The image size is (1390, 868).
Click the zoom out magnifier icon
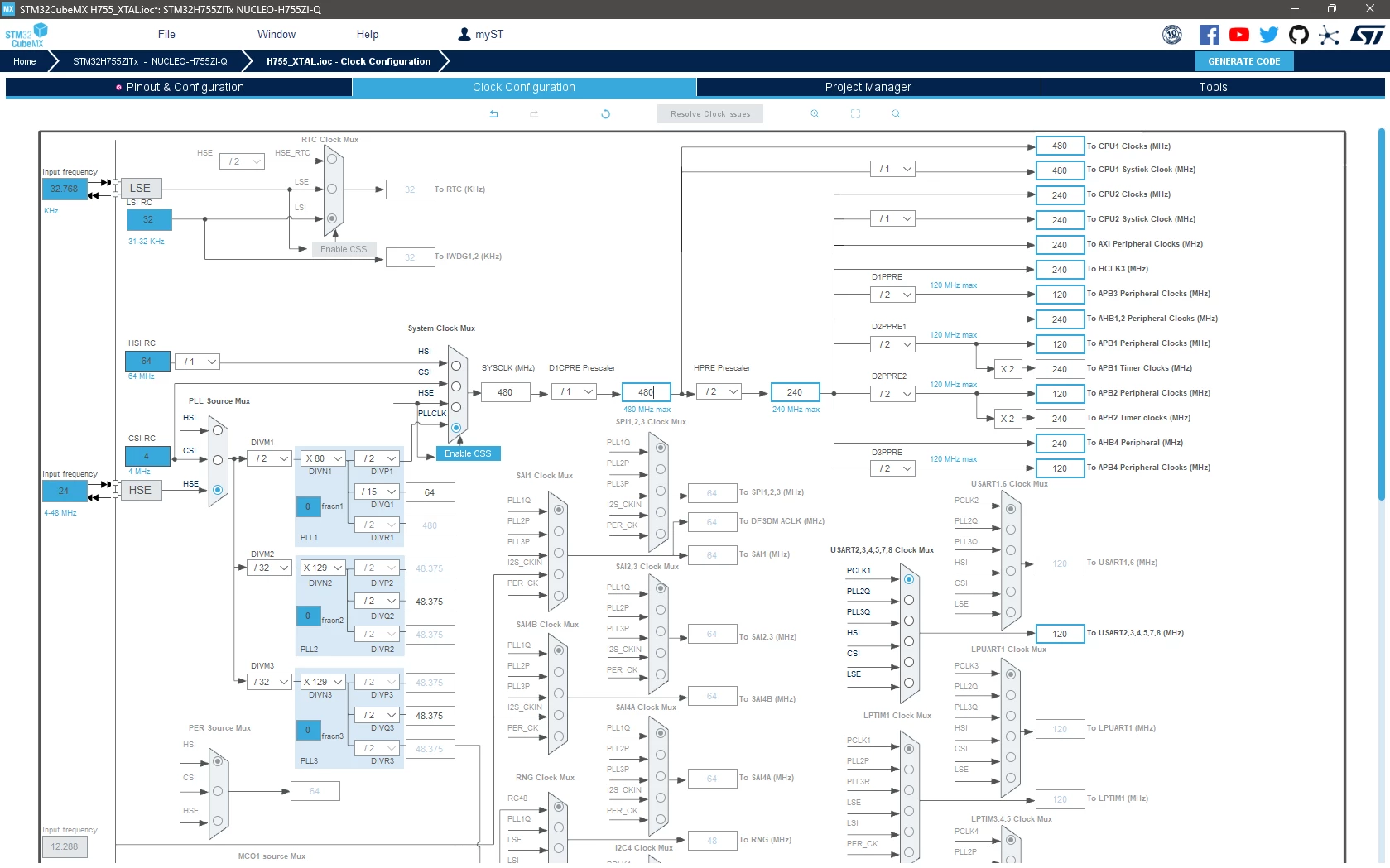pyautogui.click(x=896, y=114)
